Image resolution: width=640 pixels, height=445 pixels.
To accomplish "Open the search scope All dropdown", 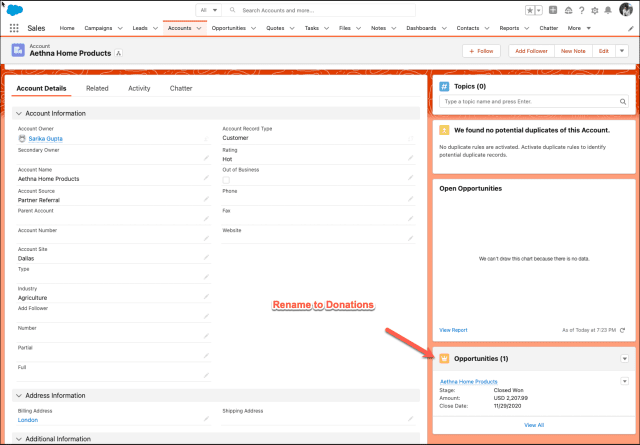I will [209, 10].
